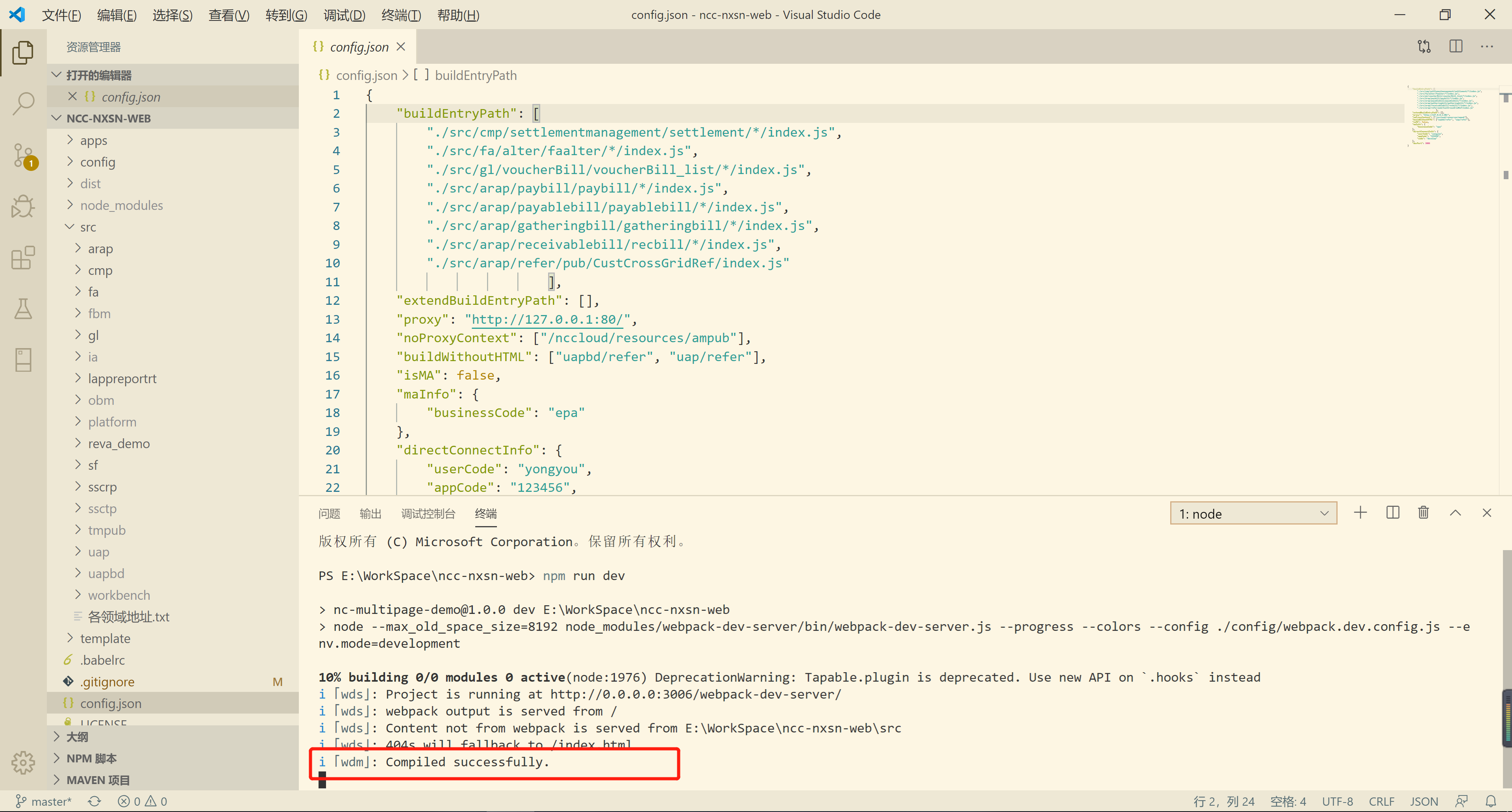The width and height of the screenshot is (1512, 812).
Task: Open the '1: node' terminal dropdown
Action: coord(1253,514)
